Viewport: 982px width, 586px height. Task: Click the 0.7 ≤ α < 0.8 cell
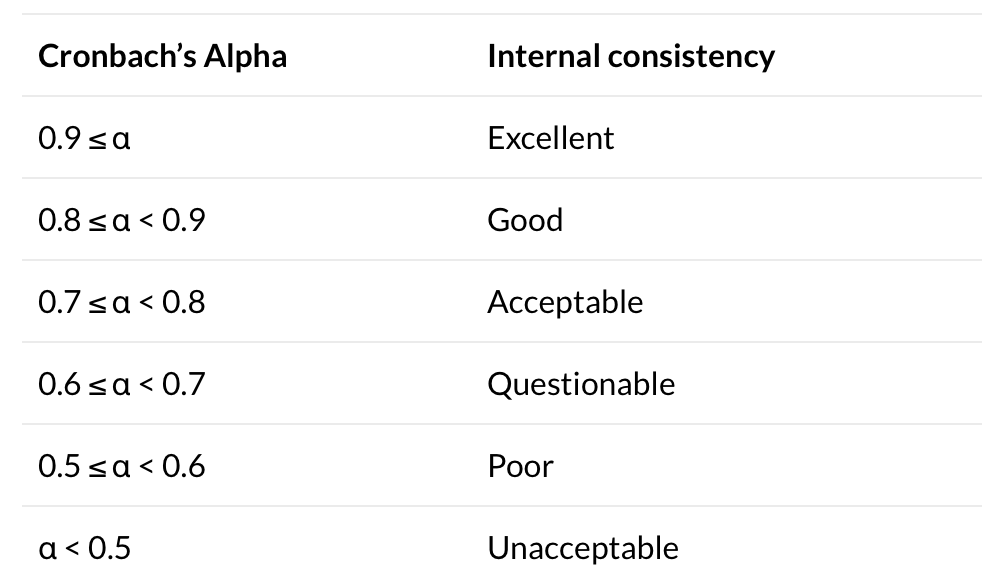[121, 302]
